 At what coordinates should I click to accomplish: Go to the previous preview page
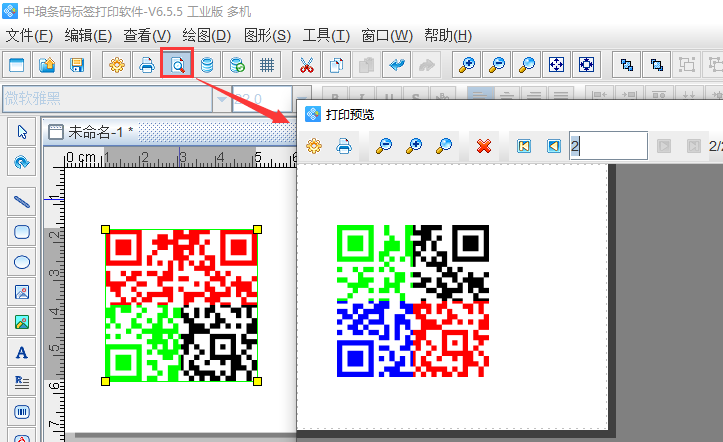tap(553, 146)
